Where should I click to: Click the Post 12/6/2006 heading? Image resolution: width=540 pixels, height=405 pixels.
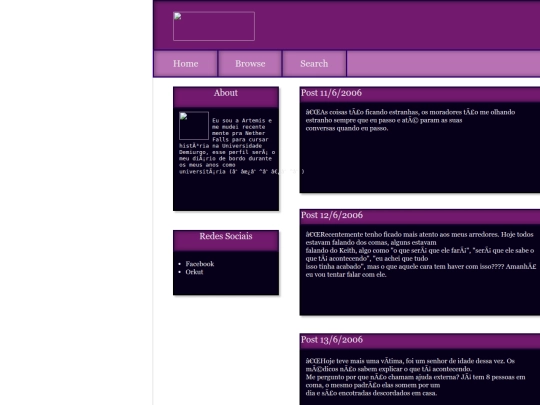332,215
